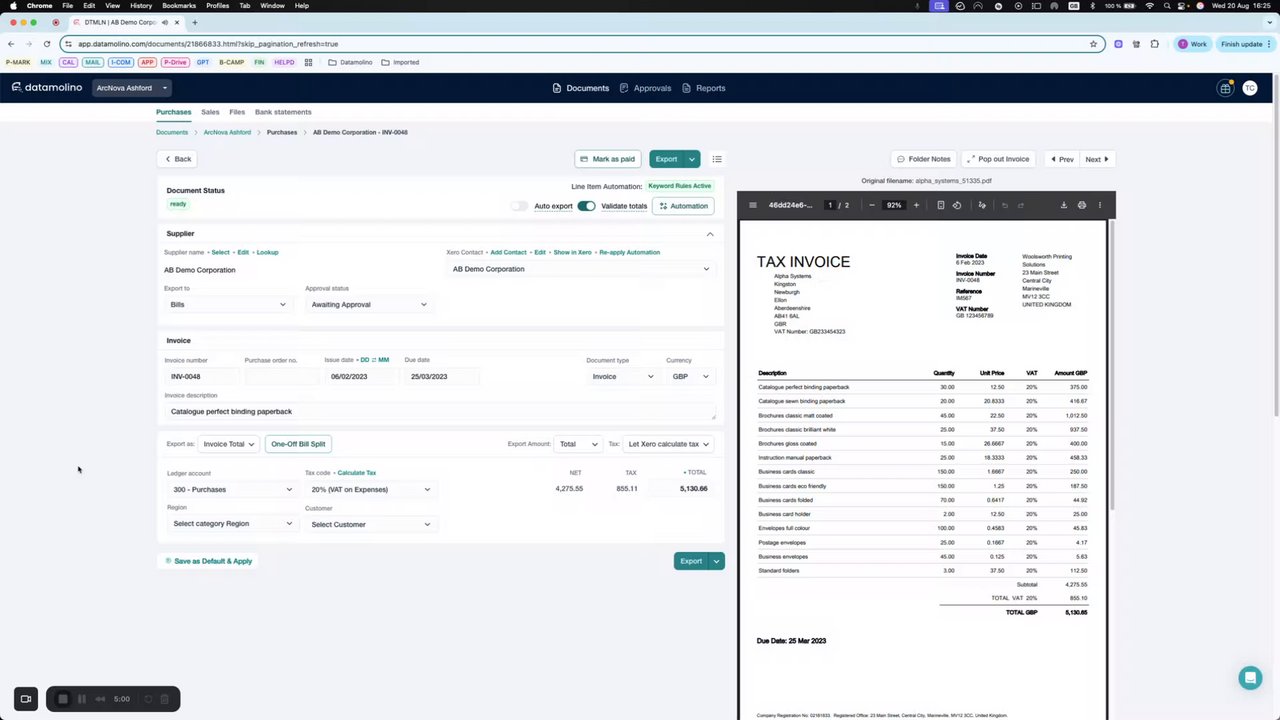This screenshot has width=1280, height=720.
Task: Click the Automation button
Action: pyautogui.click(x=684, y=206)
